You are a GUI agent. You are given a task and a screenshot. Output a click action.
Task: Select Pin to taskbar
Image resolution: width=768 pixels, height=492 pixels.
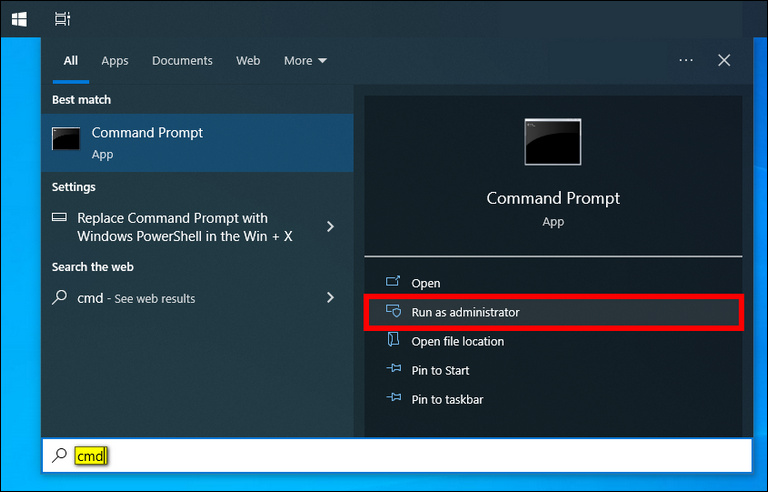[553, 399]
